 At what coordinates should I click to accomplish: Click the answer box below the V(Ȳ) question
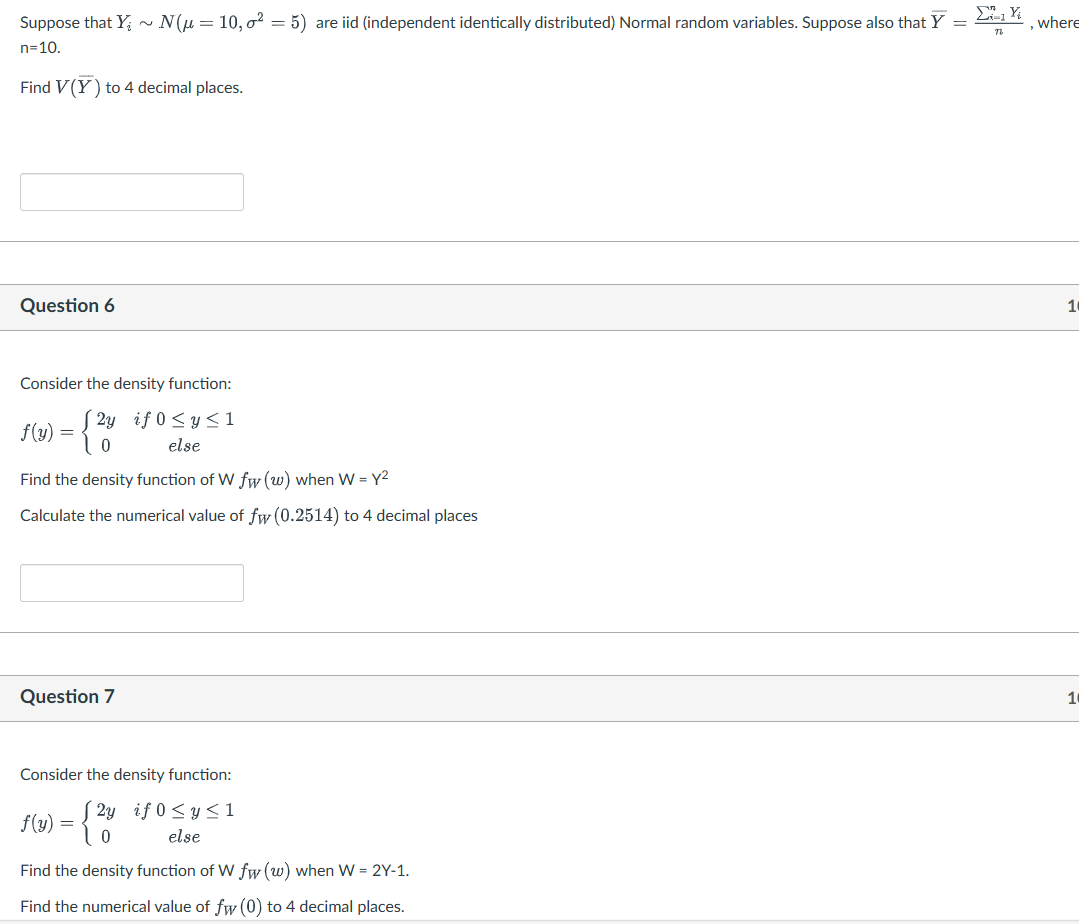click(131, 191)
